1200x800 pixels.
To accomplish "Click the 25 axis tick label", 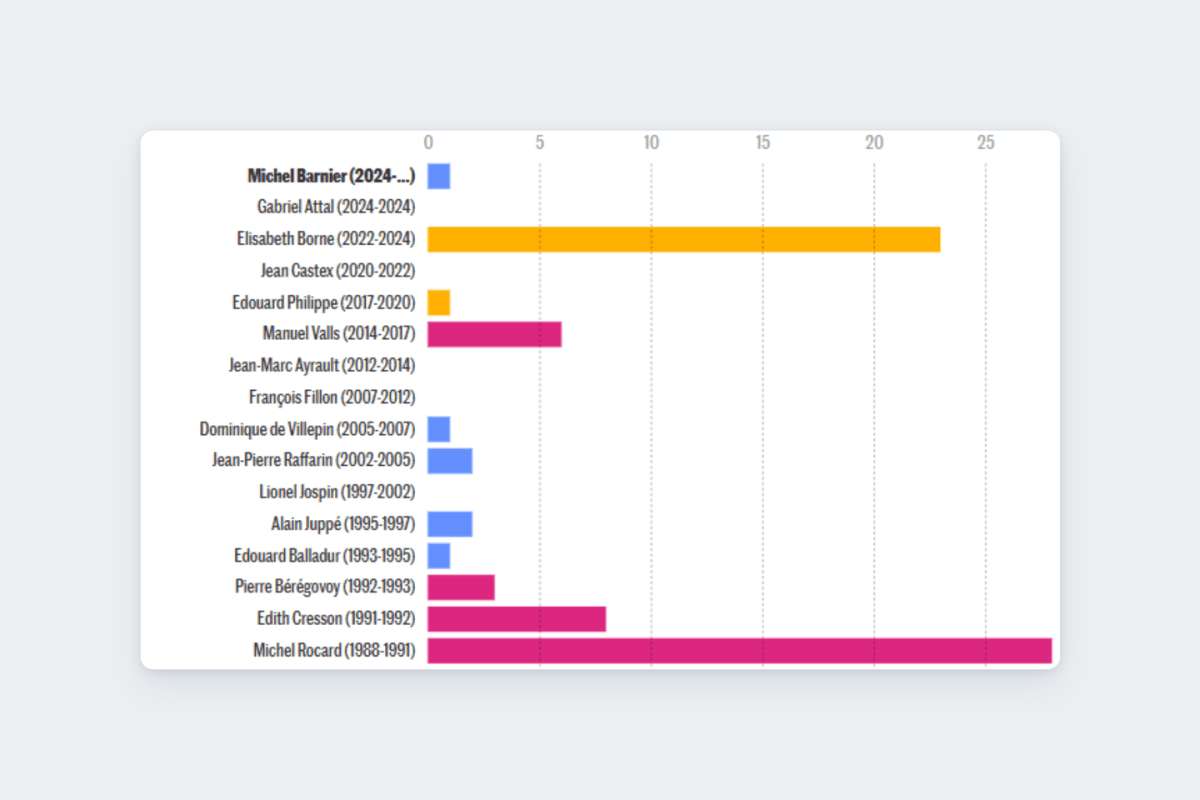I will click(x=986, y=143).
